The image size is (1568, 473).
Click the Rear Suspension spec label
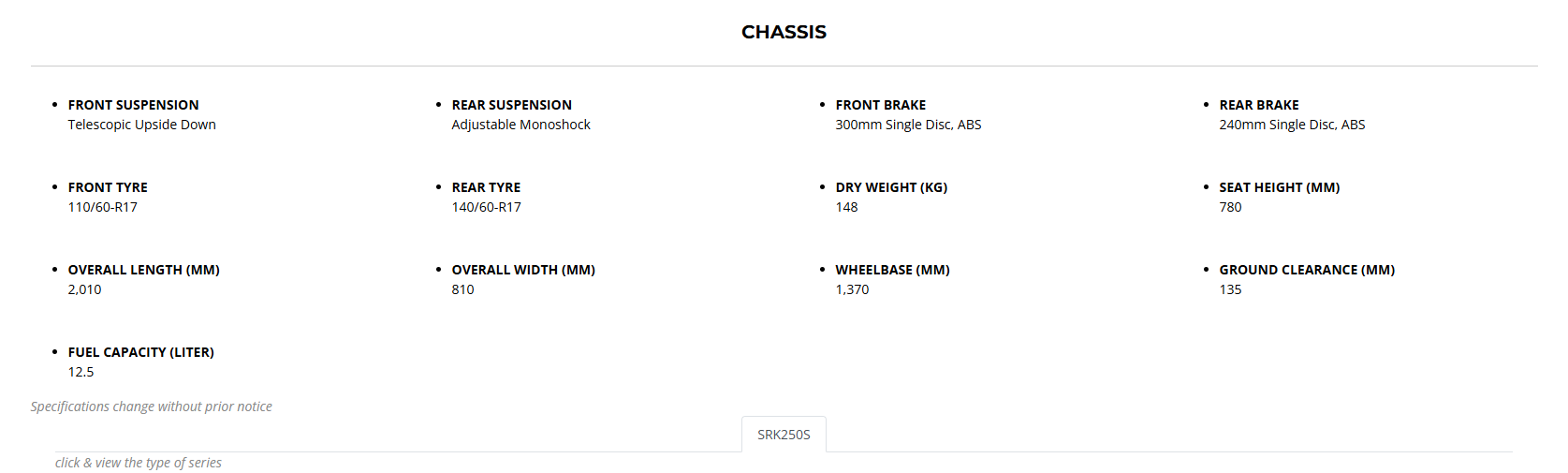pos(511,105)
